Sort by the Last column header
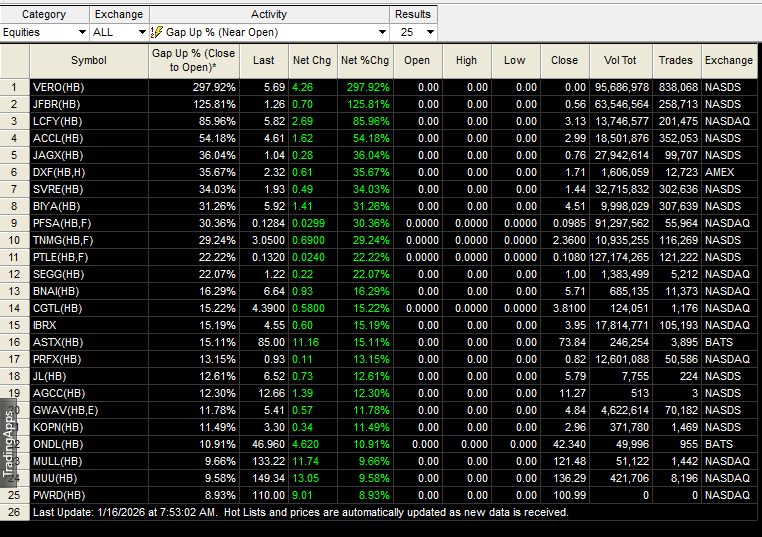The width and height of the screenshot is (762, 537). (264, 61)
